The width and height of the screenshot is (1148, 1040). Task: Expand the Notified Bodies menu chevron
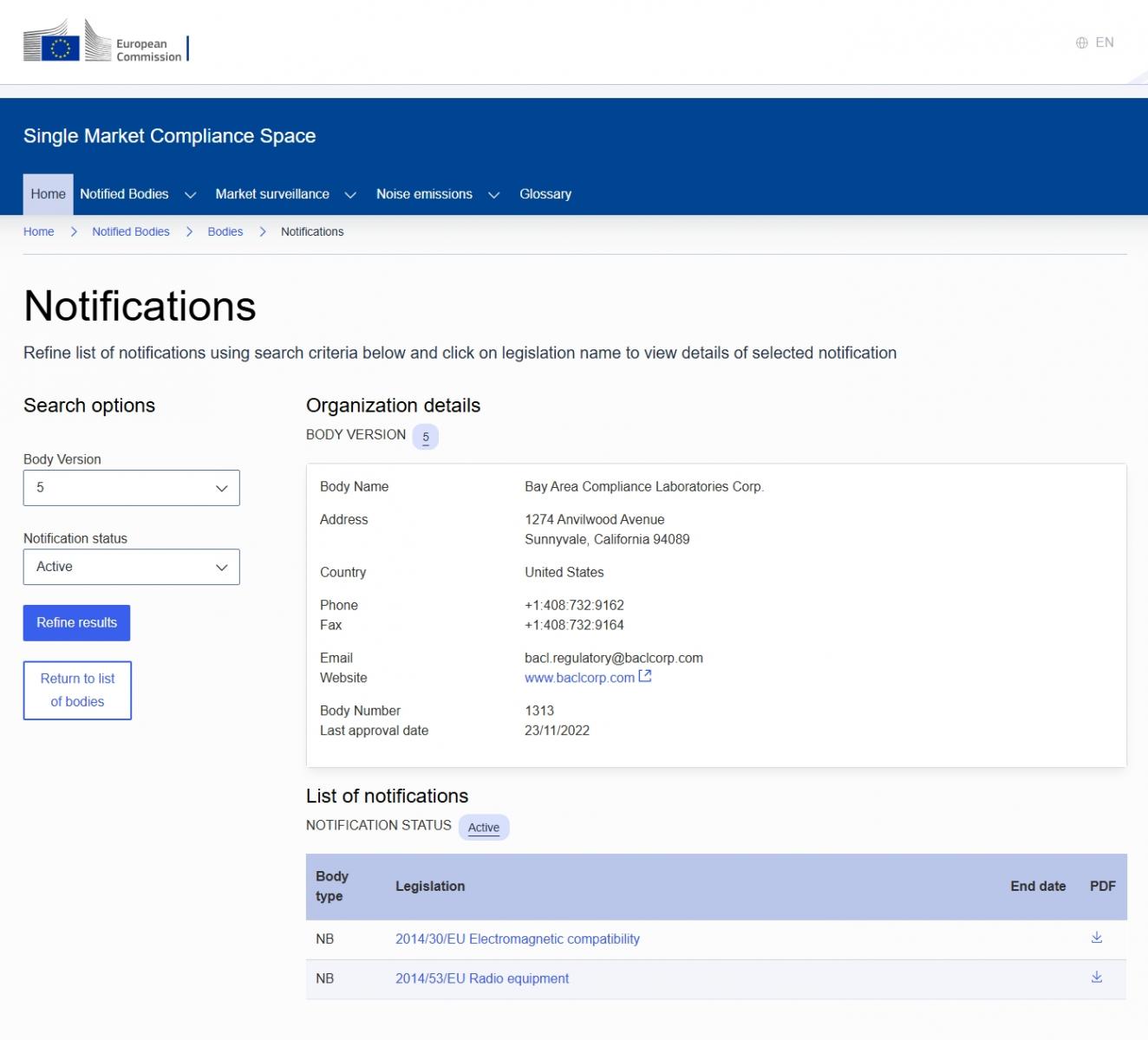[190, 195]
